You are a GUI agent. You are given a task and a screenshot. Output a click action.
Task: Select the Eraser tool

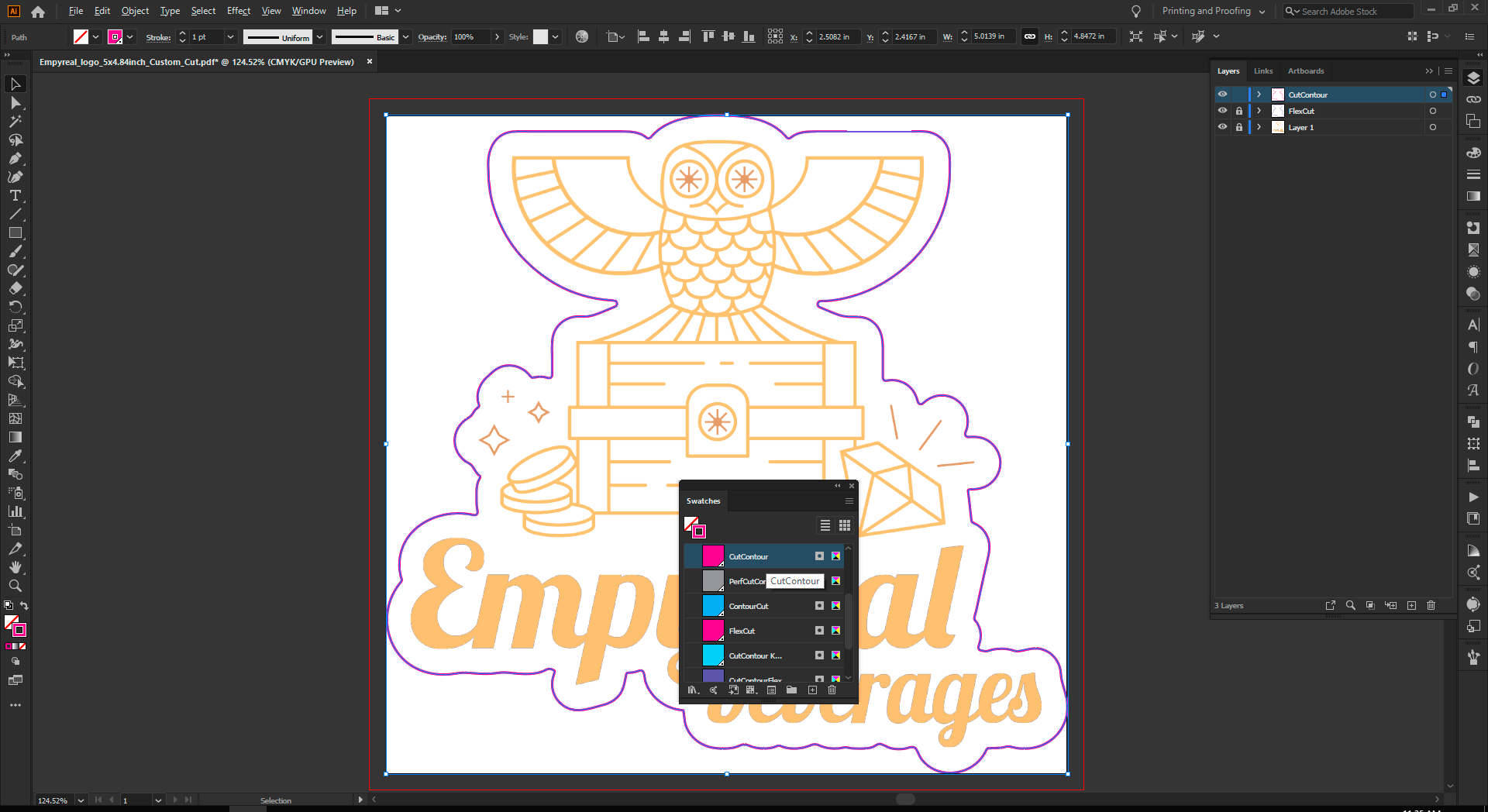(15, 288)
